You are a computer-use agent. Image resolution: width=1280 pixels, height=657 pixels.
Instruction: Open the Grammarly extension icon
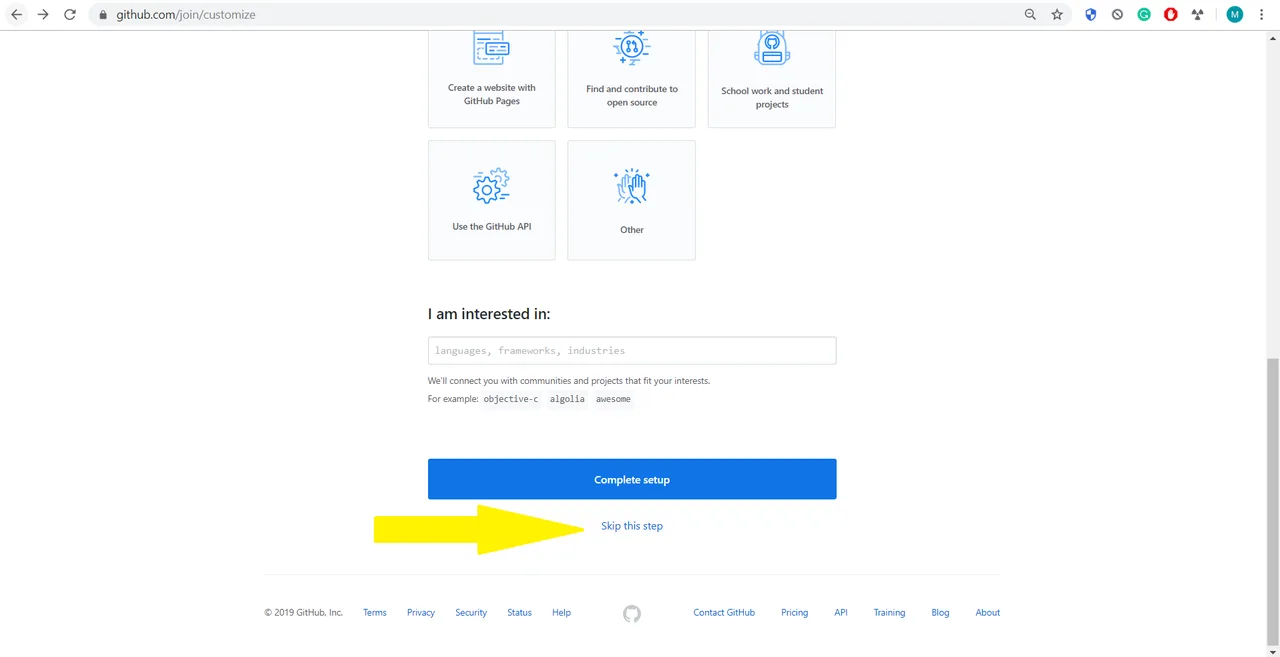pos(1144,15)
